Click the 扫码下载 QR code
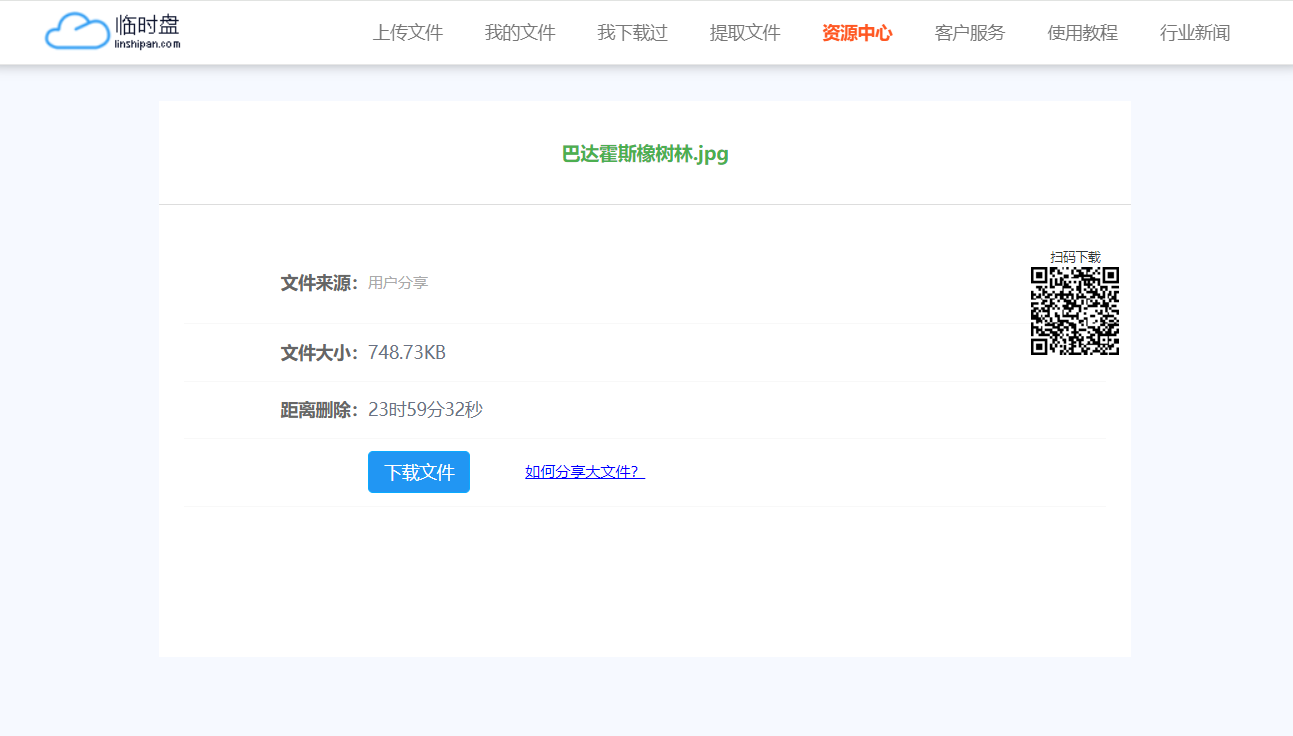This screenshot has width=1293, height=736. (x=1075, y=311)
